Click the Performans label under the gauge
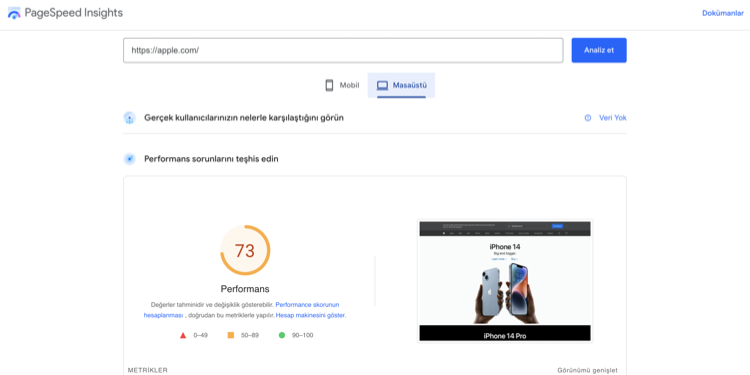The width and height of the screenshot is (750, 375). pos(245,289)
